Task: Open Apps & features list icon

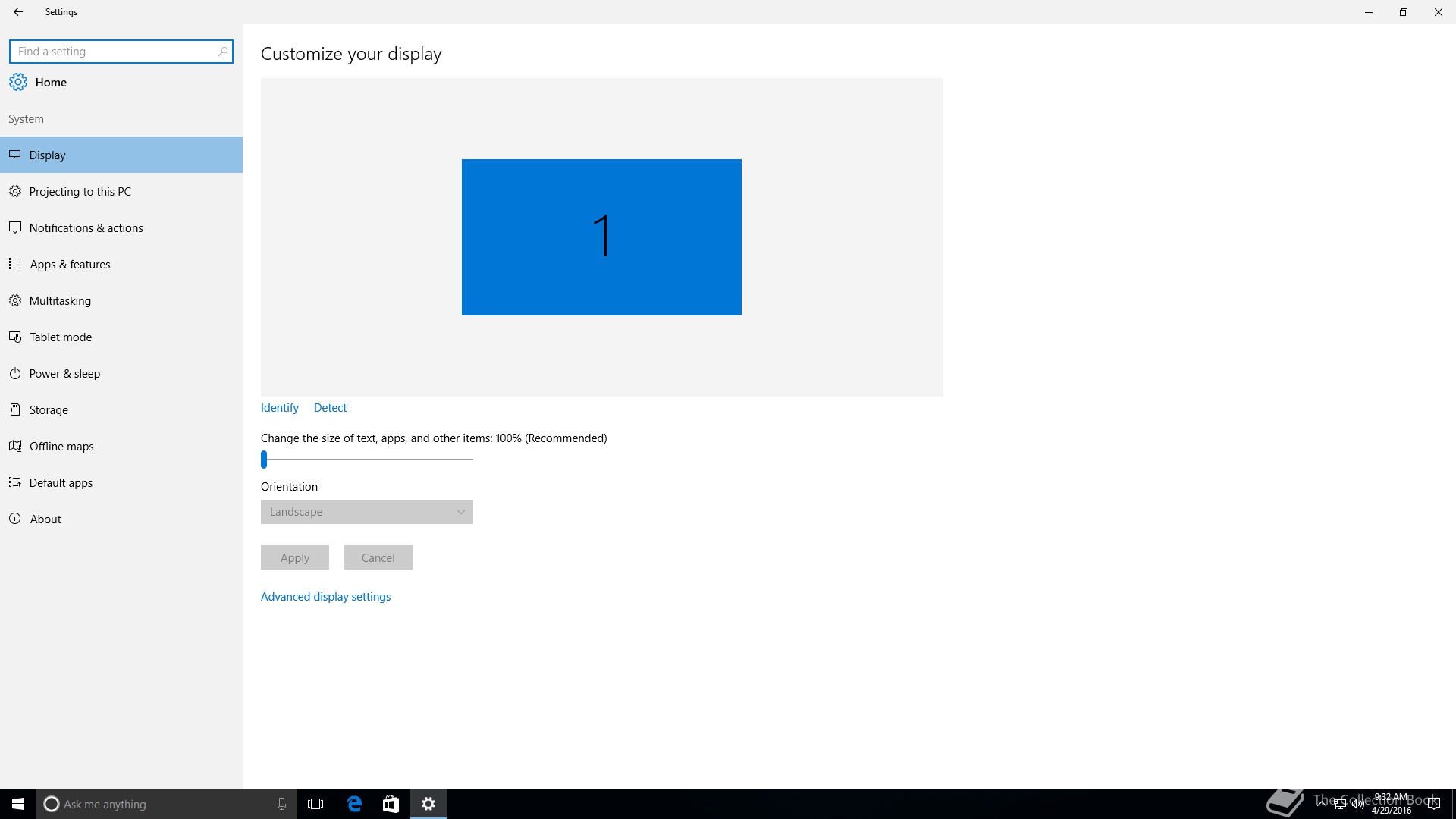Action: [x=14, y=264]
